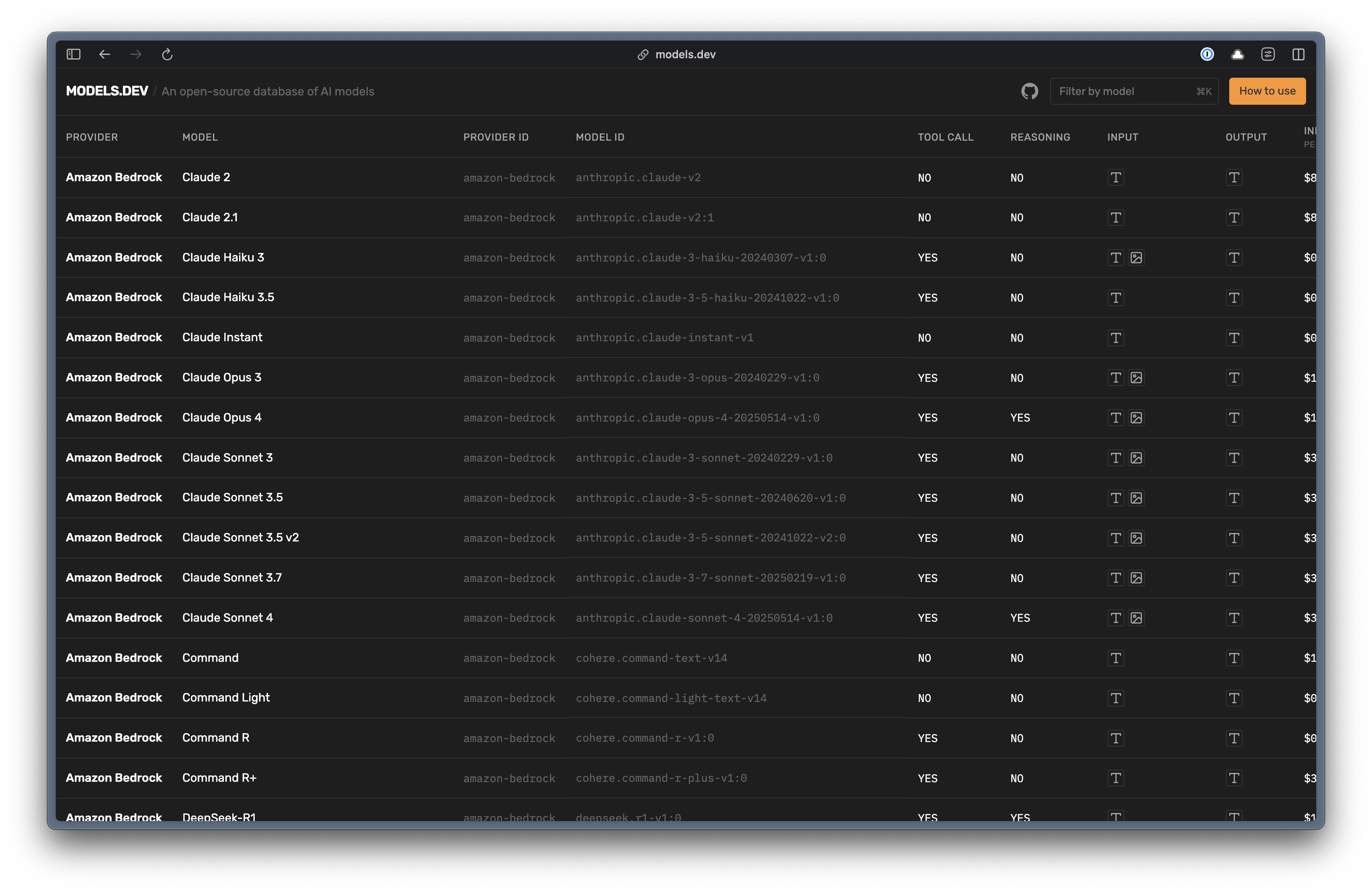The width and height of the screenshot is (1372, 892).
Task: Sort by the PROVIDER column header
Action: pos(92,137)
